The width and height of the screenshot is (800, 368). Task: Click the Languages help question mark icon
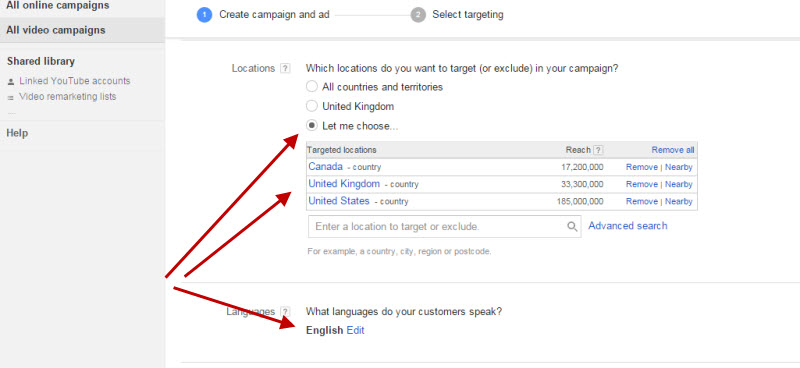tap(285, 311)
